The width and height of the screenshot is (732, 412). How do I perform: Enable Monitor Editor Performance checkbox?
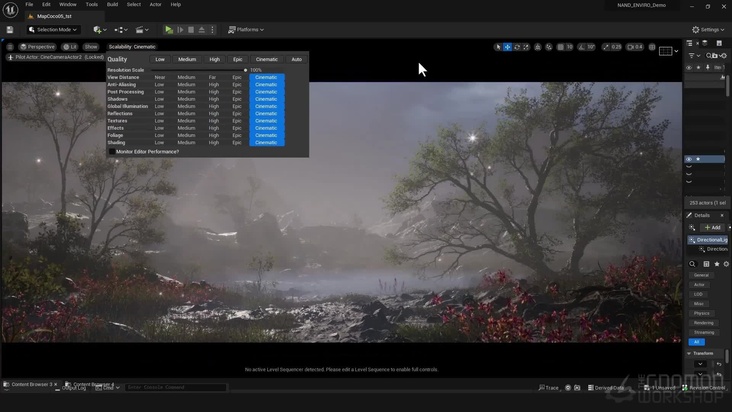pyautogui.click(x=112, y=151)
